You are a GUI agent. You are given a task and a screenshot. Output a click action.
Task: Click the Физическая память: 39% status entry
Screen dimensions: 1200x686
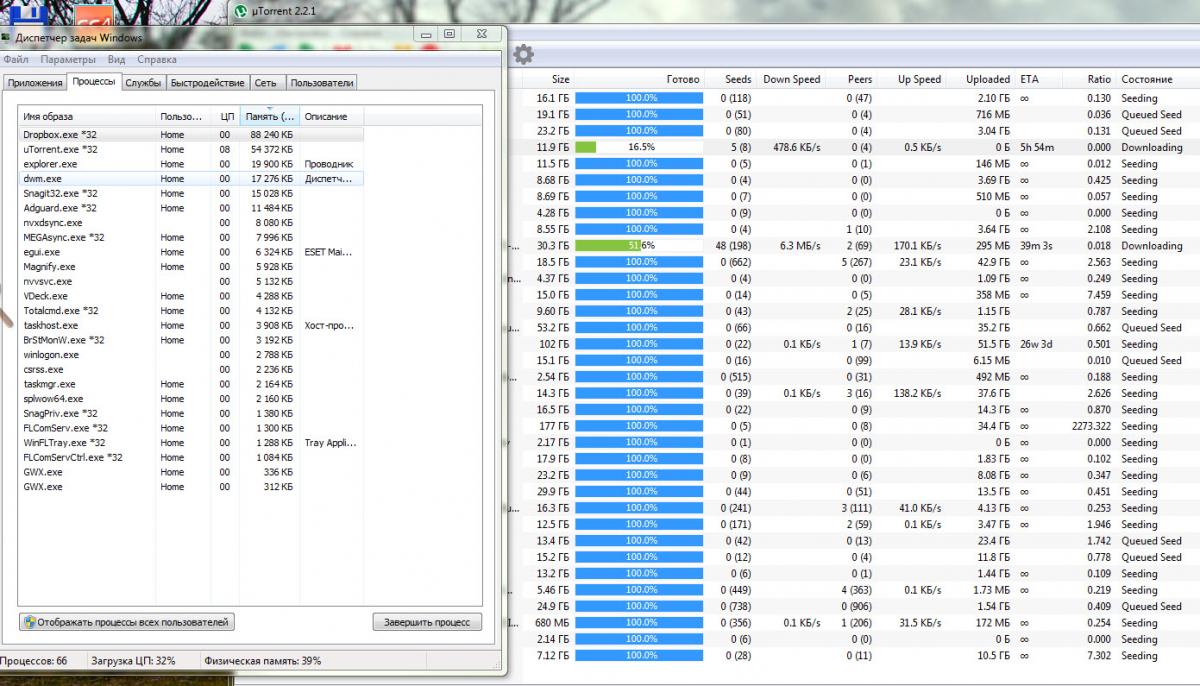[x=263, y=661]
